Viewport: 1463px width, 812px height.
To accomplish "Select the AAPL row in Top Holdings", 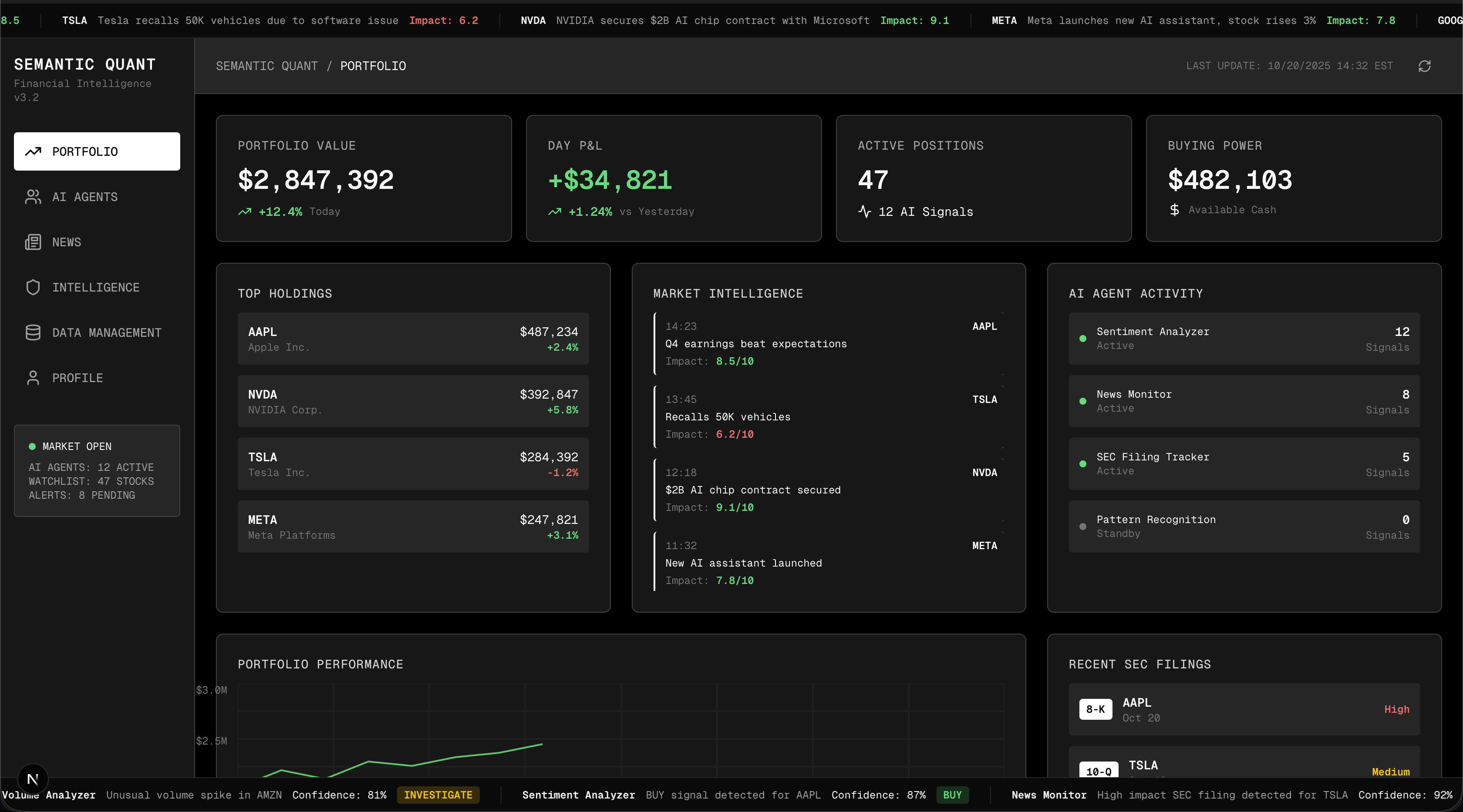I will point(413,339).
